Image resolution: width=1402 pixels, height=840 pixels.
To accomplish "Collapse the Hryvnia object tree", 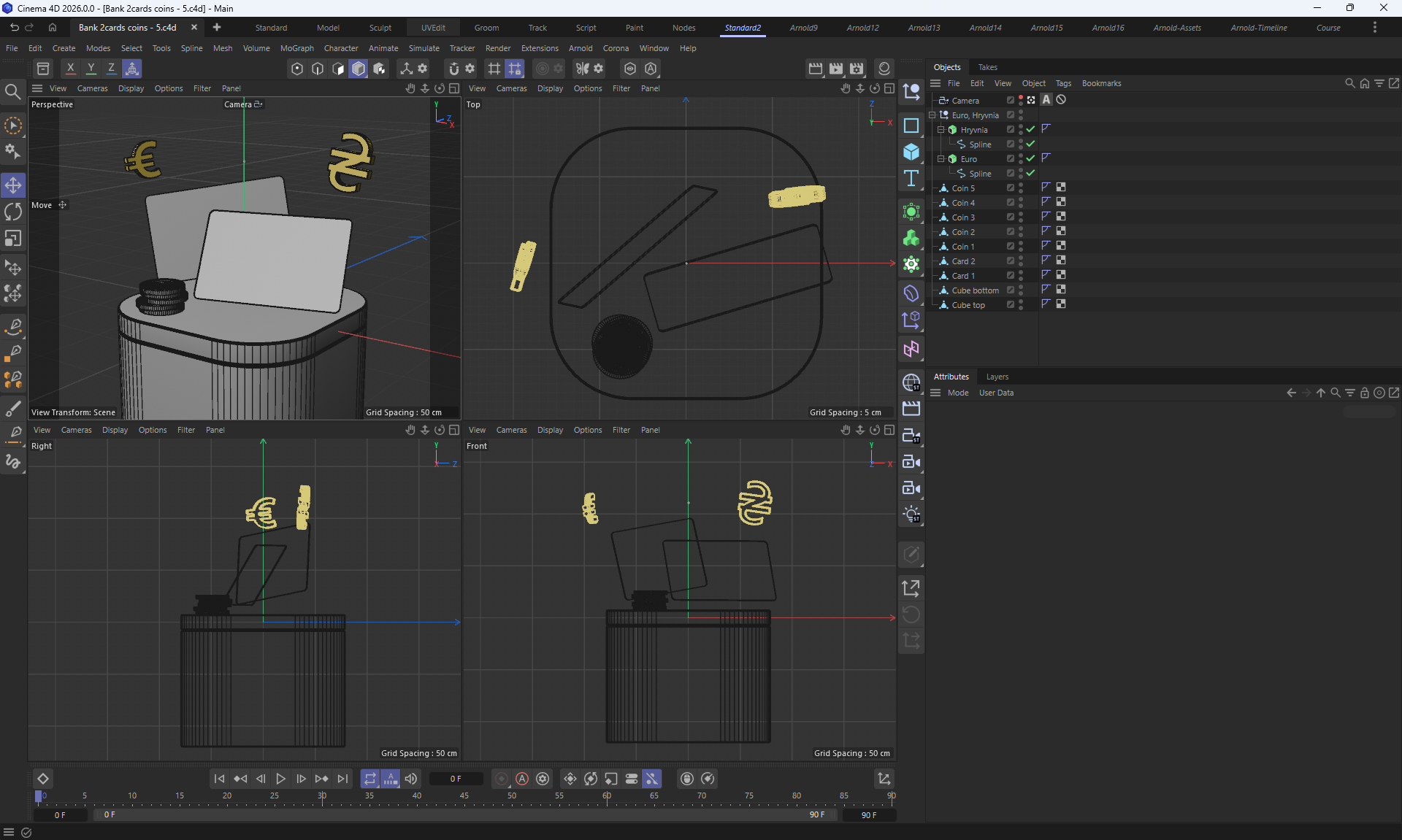I will tap(941, 129).
